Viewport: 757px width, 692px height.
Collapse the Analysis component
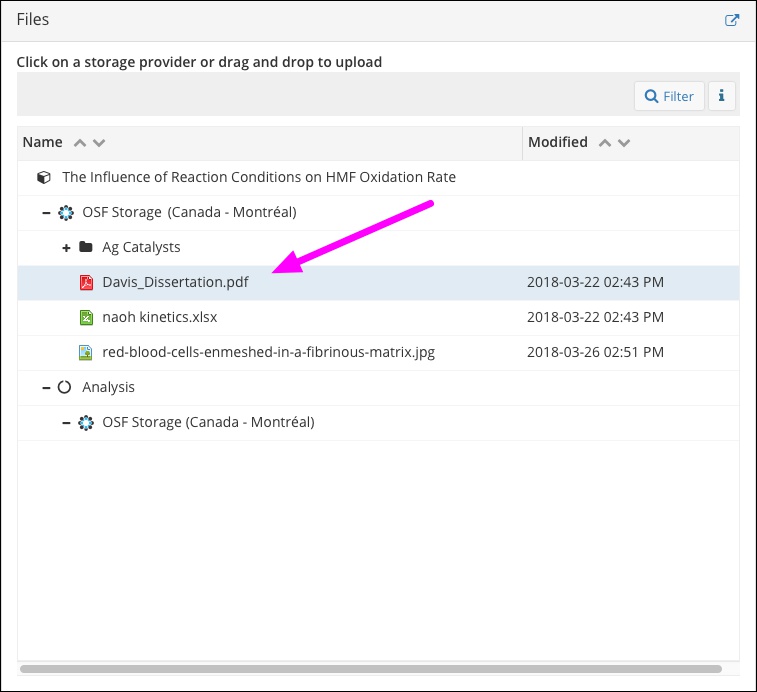[46, 387]
